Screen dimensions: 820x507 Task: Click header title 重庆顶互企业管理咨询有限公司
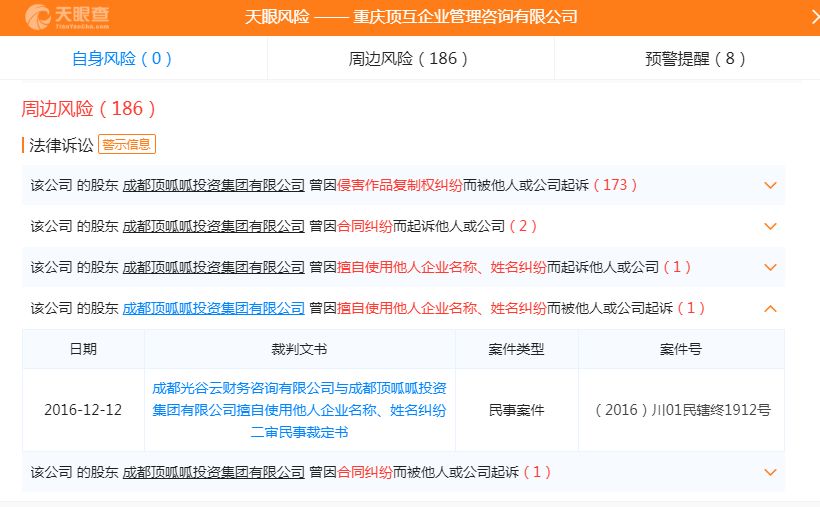tap(465, 17)
